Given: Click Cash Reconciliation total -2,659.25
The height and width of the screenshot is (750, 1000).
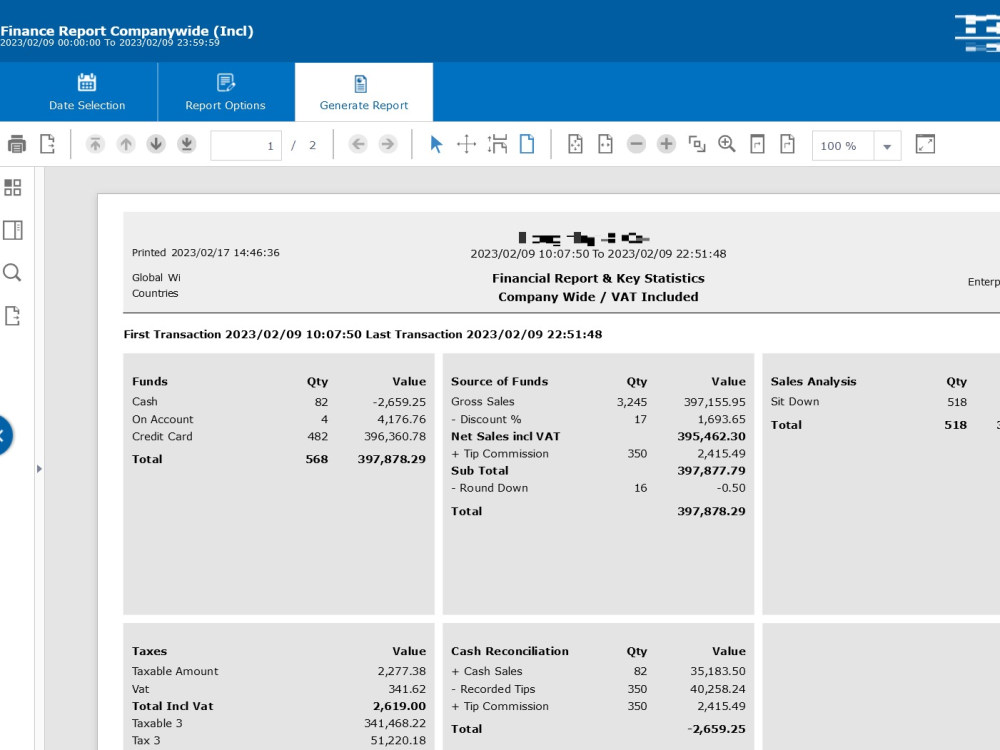Looking at the screenshot, I should click(716, 729).
